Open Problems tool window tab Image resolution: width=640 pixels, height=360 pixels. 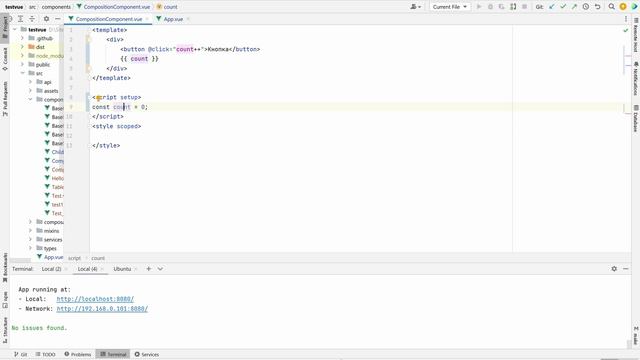tap(78, 354)
